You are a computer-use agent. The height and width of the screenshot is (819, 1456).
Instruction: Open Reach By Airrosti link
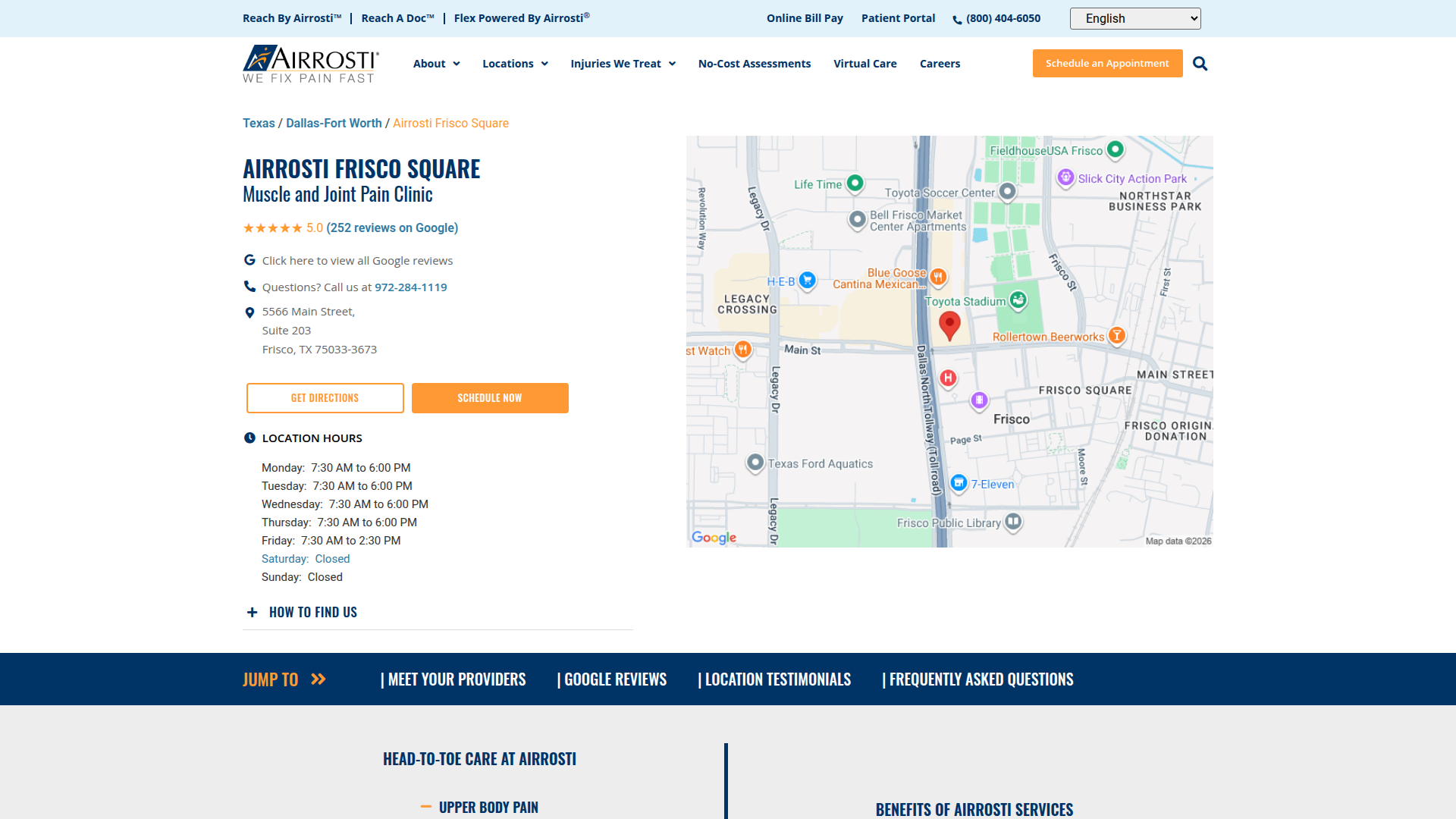click(x=292, y=18)
